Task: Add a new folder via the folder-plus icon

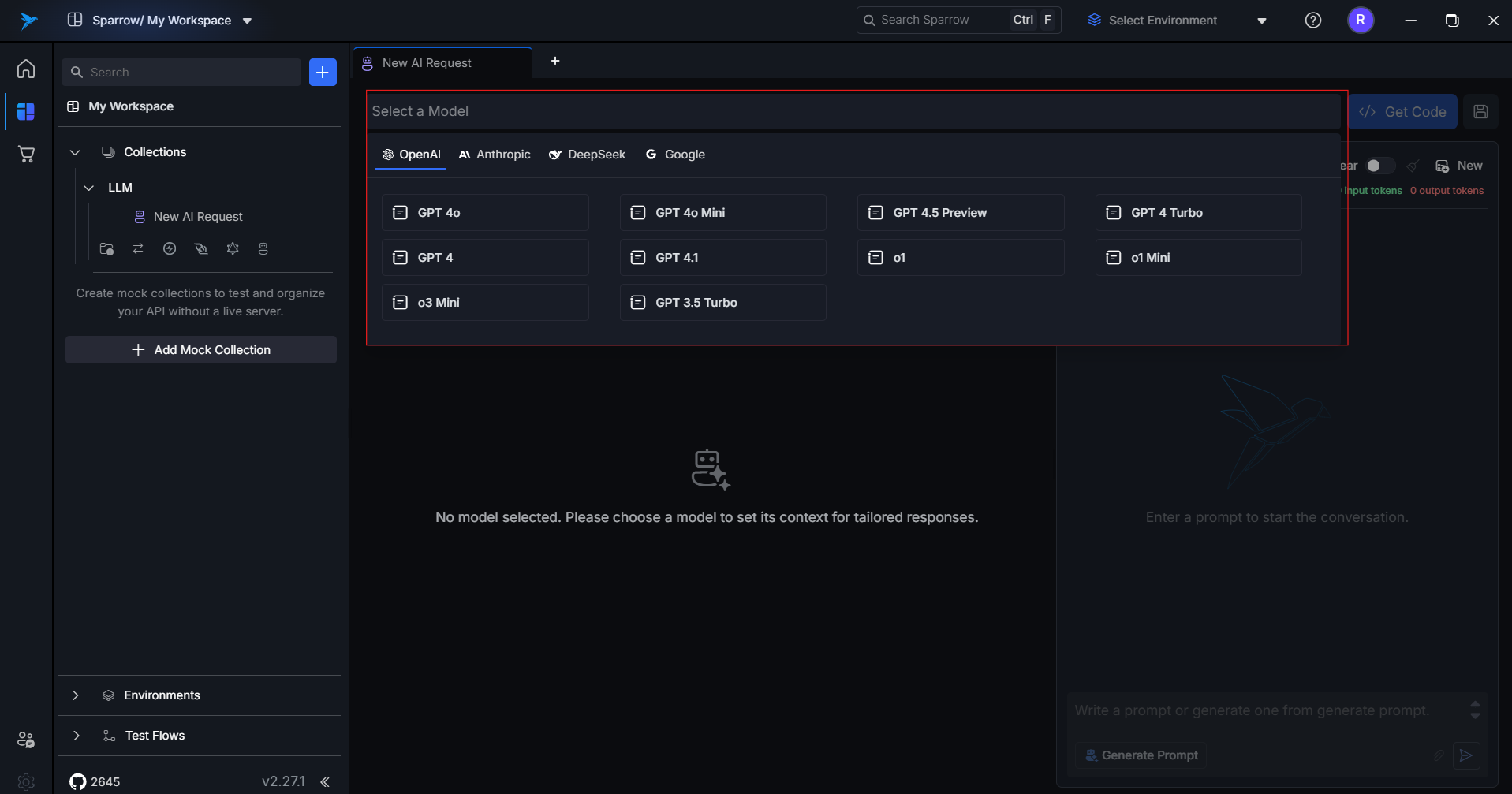Action: pyautogui.click(x=107, y=249)
